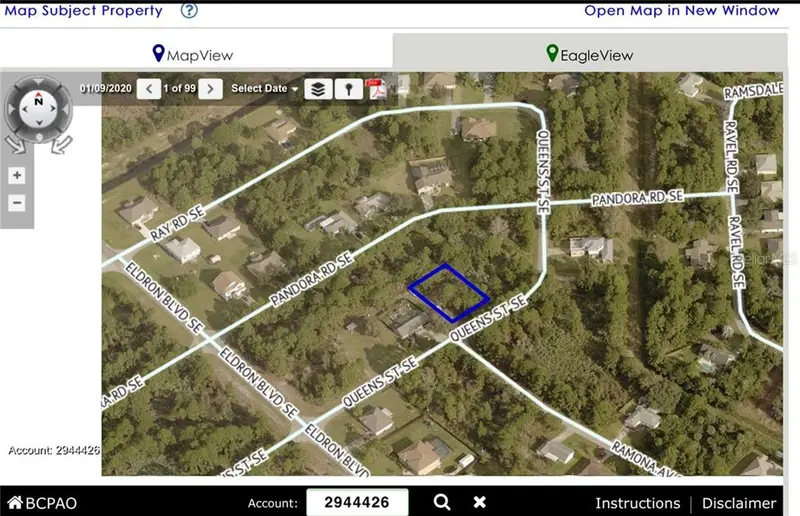Screen dimensions: 800x516
Task: Click the RAMONA AV street label
Action: 646,459
